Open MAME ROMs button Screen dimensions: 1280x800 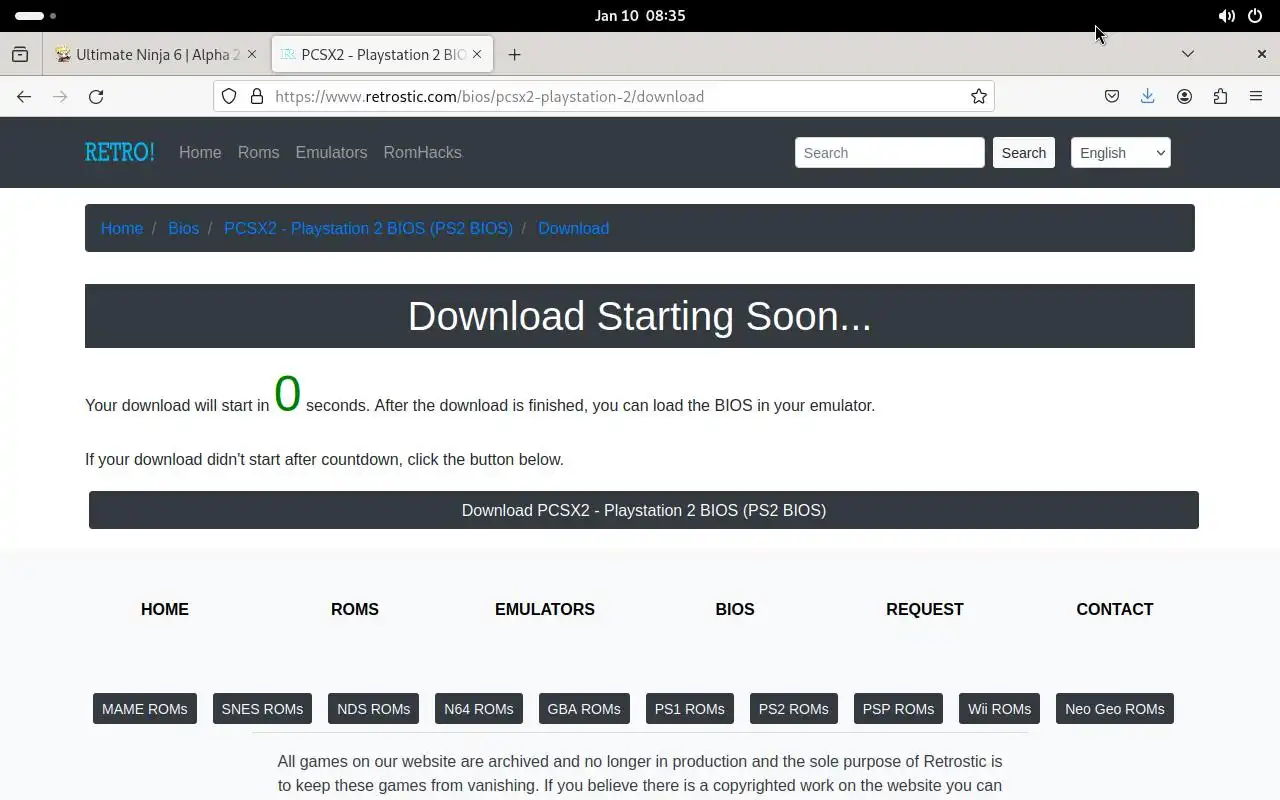pos(144,709)
